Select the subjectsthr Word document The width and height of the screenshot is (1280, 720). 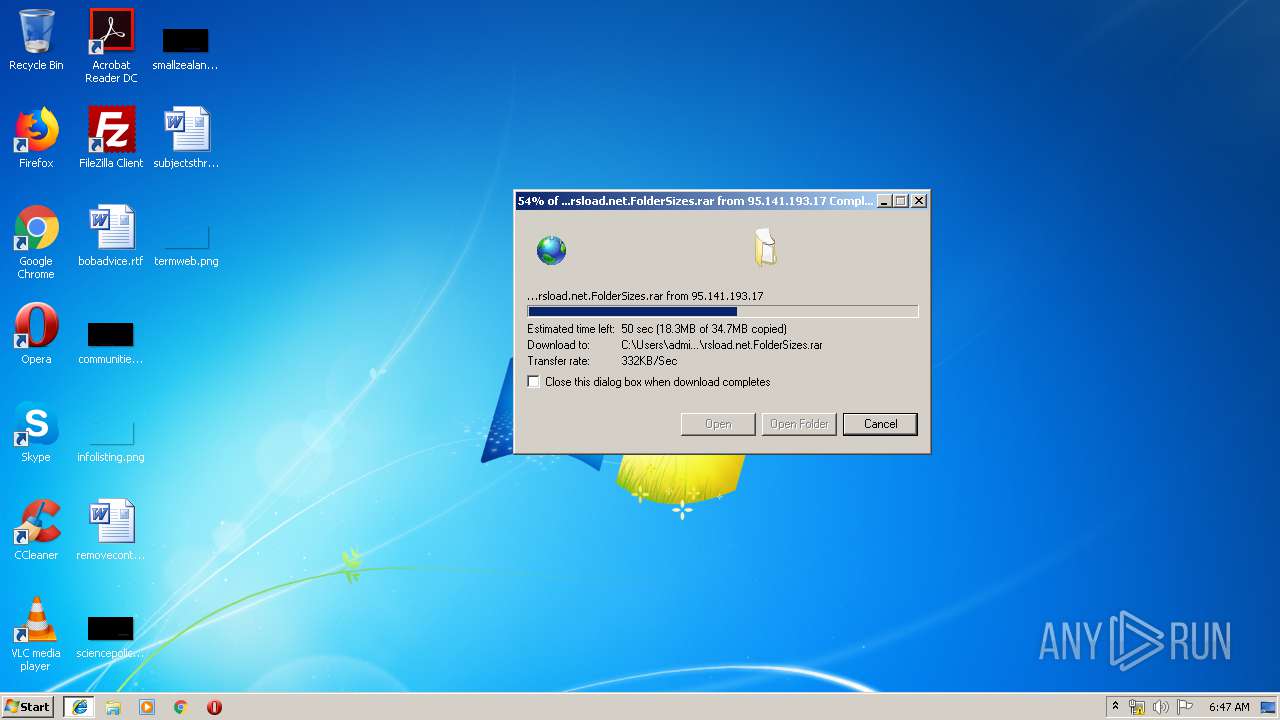[x=186, y=139]
